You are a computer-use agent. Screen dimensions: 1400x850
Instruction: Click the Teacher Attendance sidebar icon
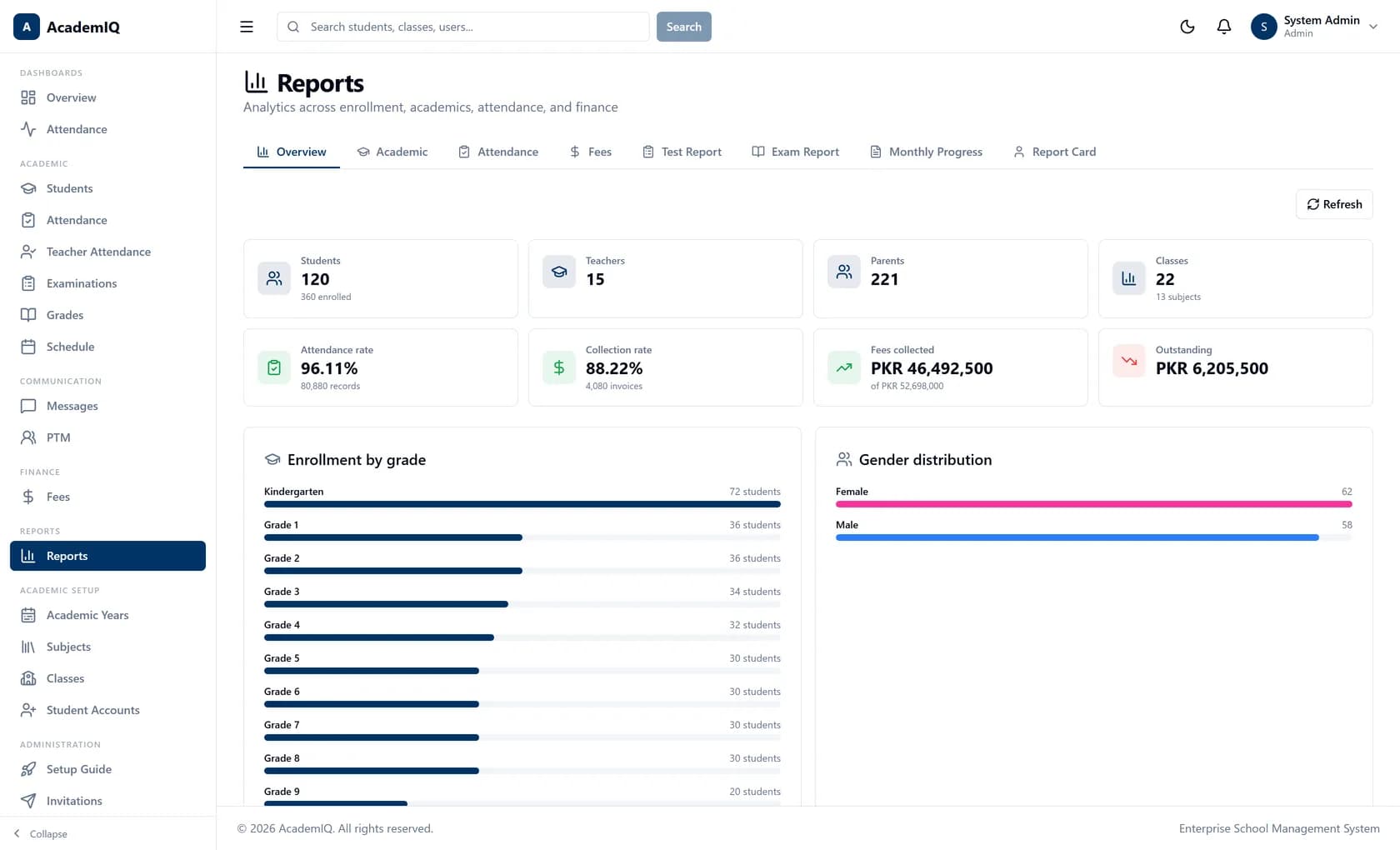pos(28,252)
